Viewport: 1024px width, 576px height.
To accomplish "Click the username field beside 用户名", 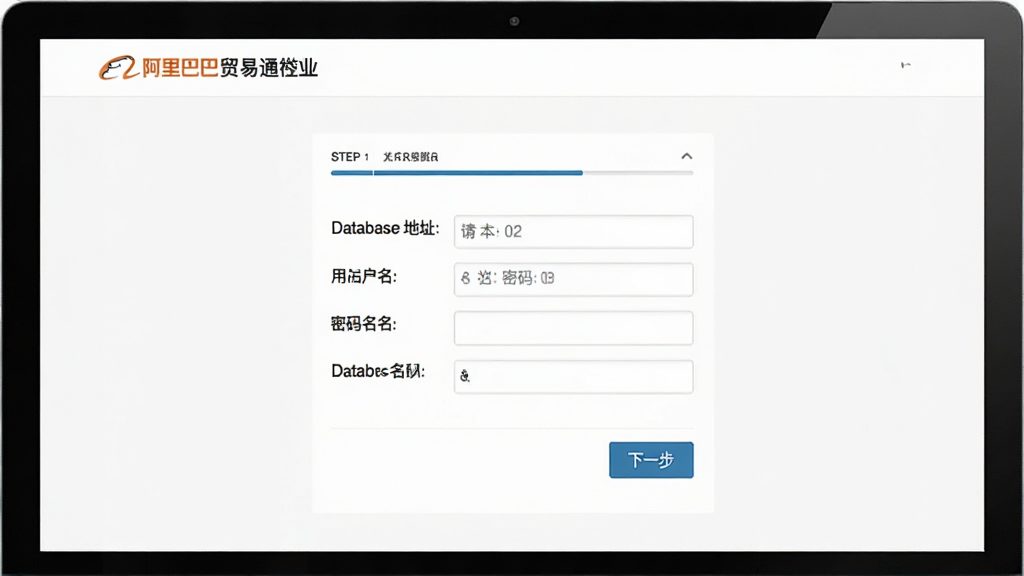I will pyautogui.click(x=573, y=280).
